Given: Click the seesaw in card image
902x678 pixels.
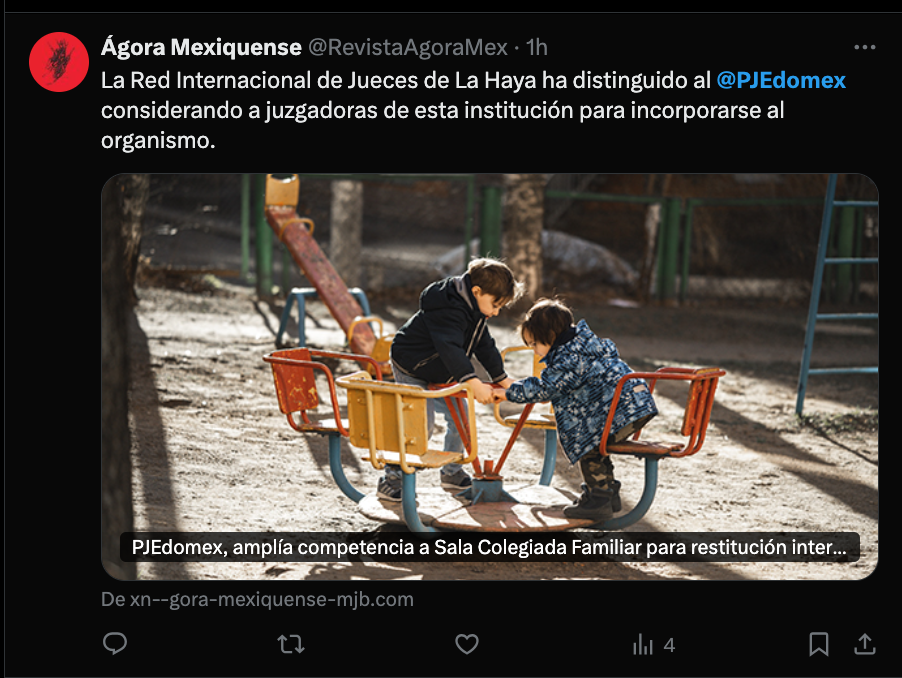Looking at the screenshot, I should 322,270.
